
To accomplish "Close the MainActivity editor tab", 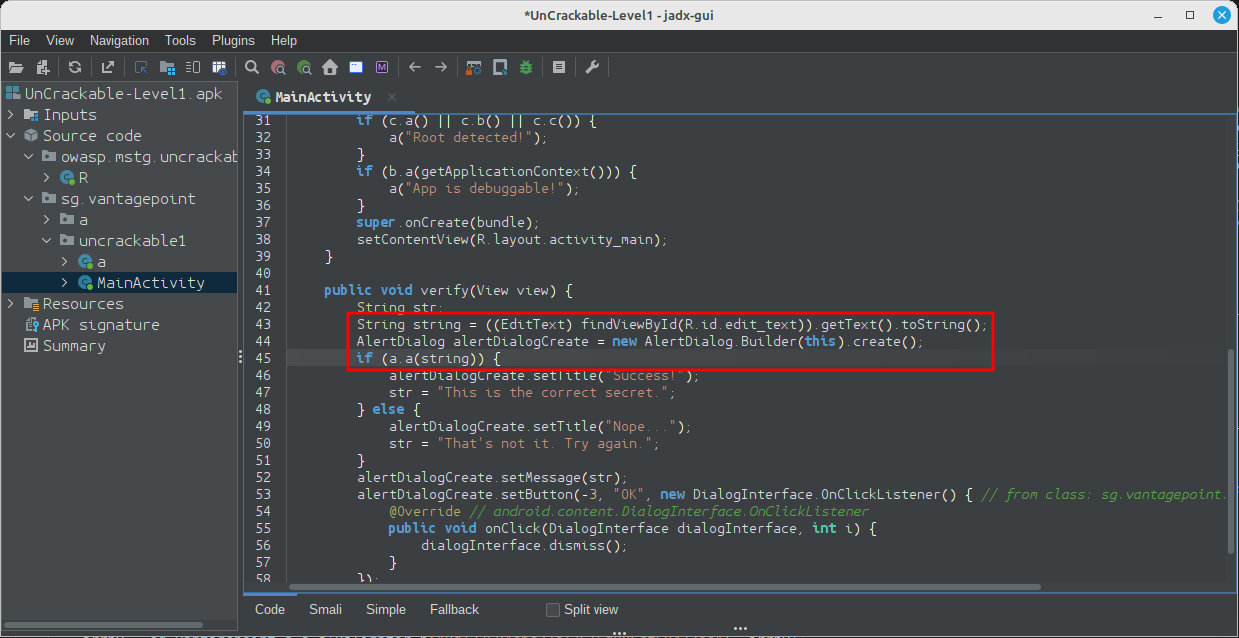I will [392, 97].
